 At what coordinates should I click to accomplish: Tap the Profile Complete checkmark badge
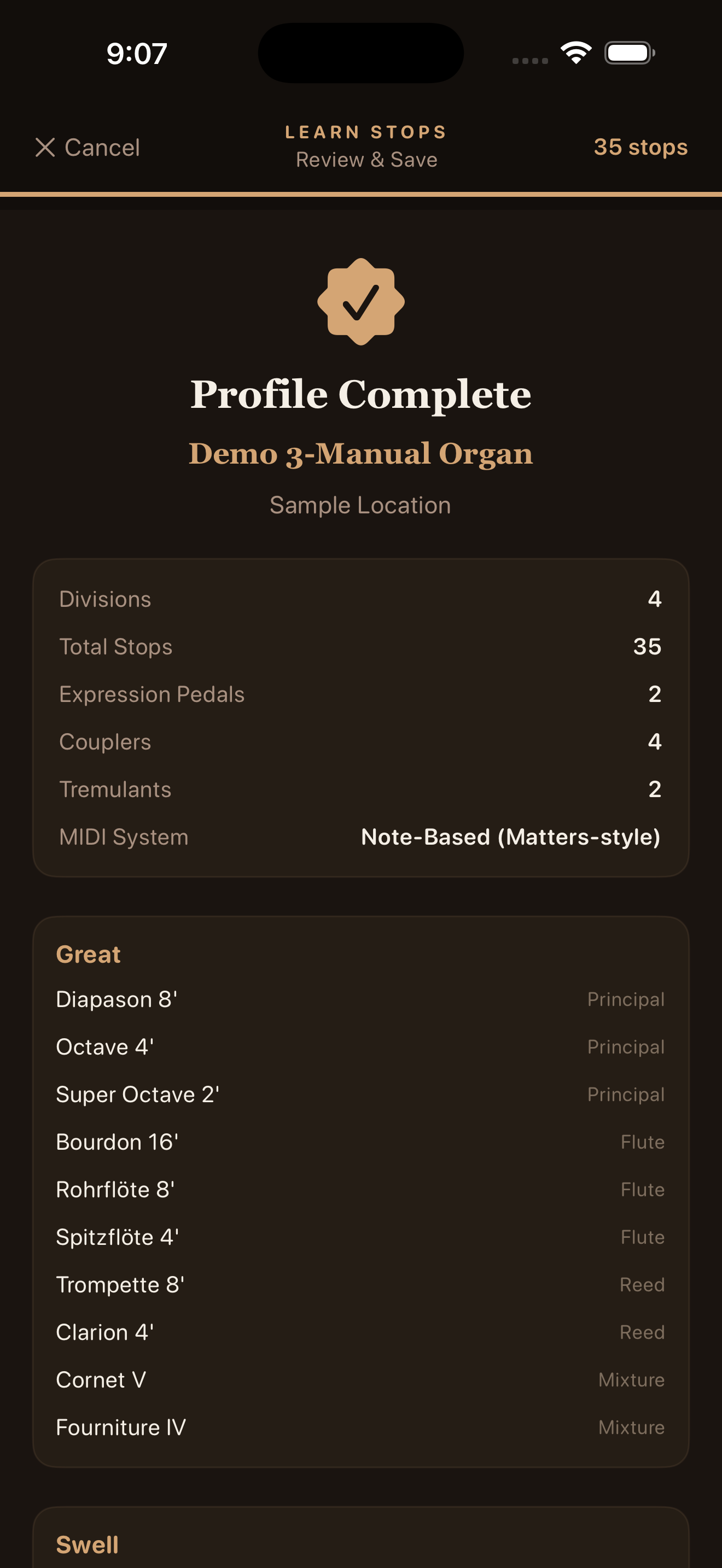[361, 301]
